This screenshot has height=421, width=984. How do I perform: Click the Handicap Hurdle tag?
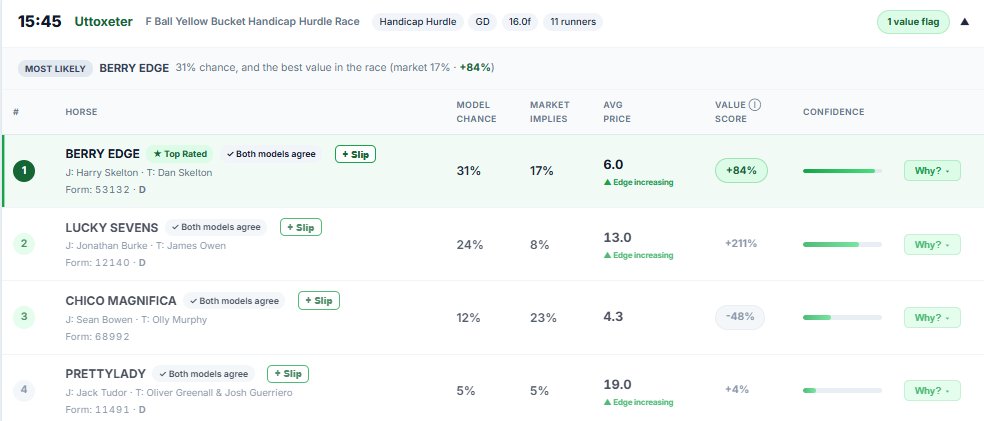[x=418, y=22]
